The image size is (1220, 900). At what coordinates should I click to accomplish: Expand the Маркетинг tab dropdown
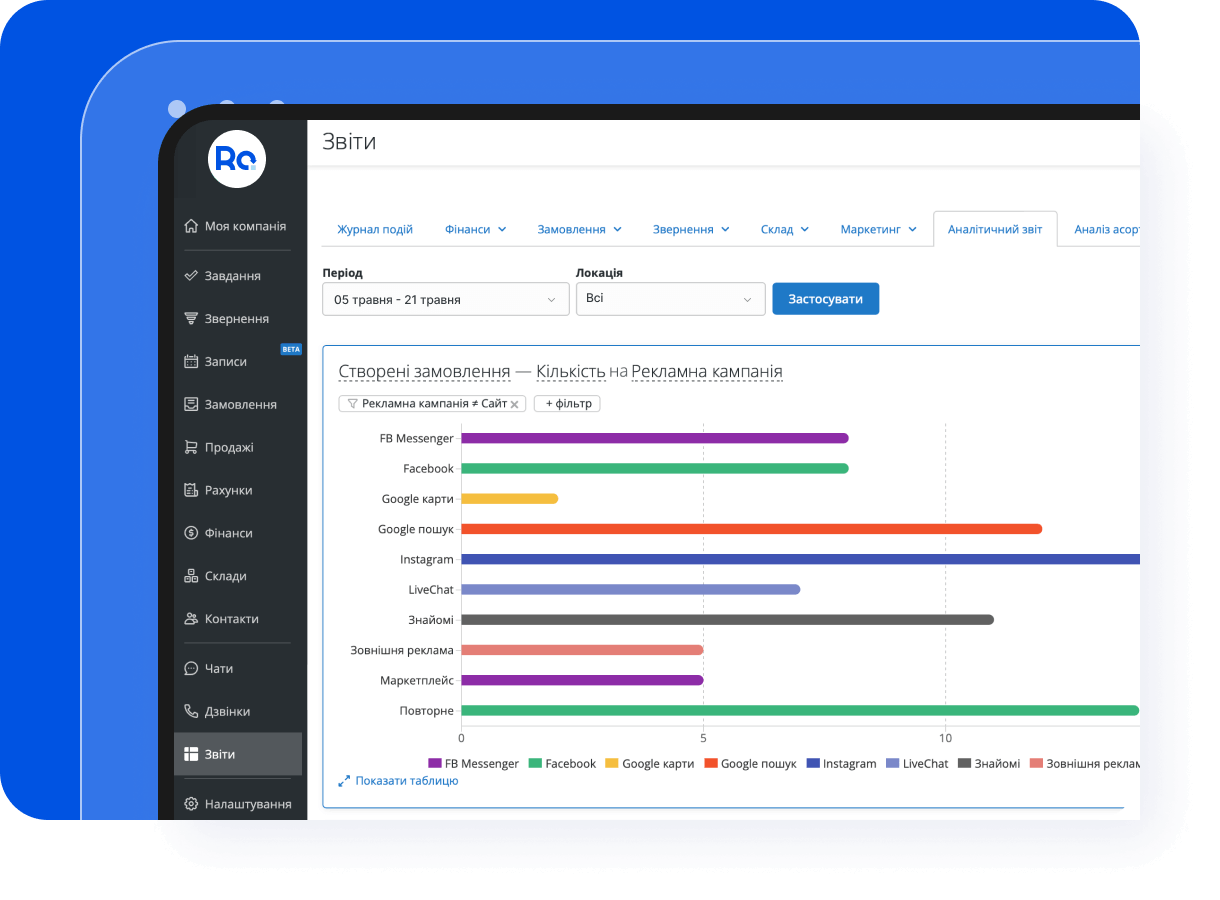pos(878,229)
